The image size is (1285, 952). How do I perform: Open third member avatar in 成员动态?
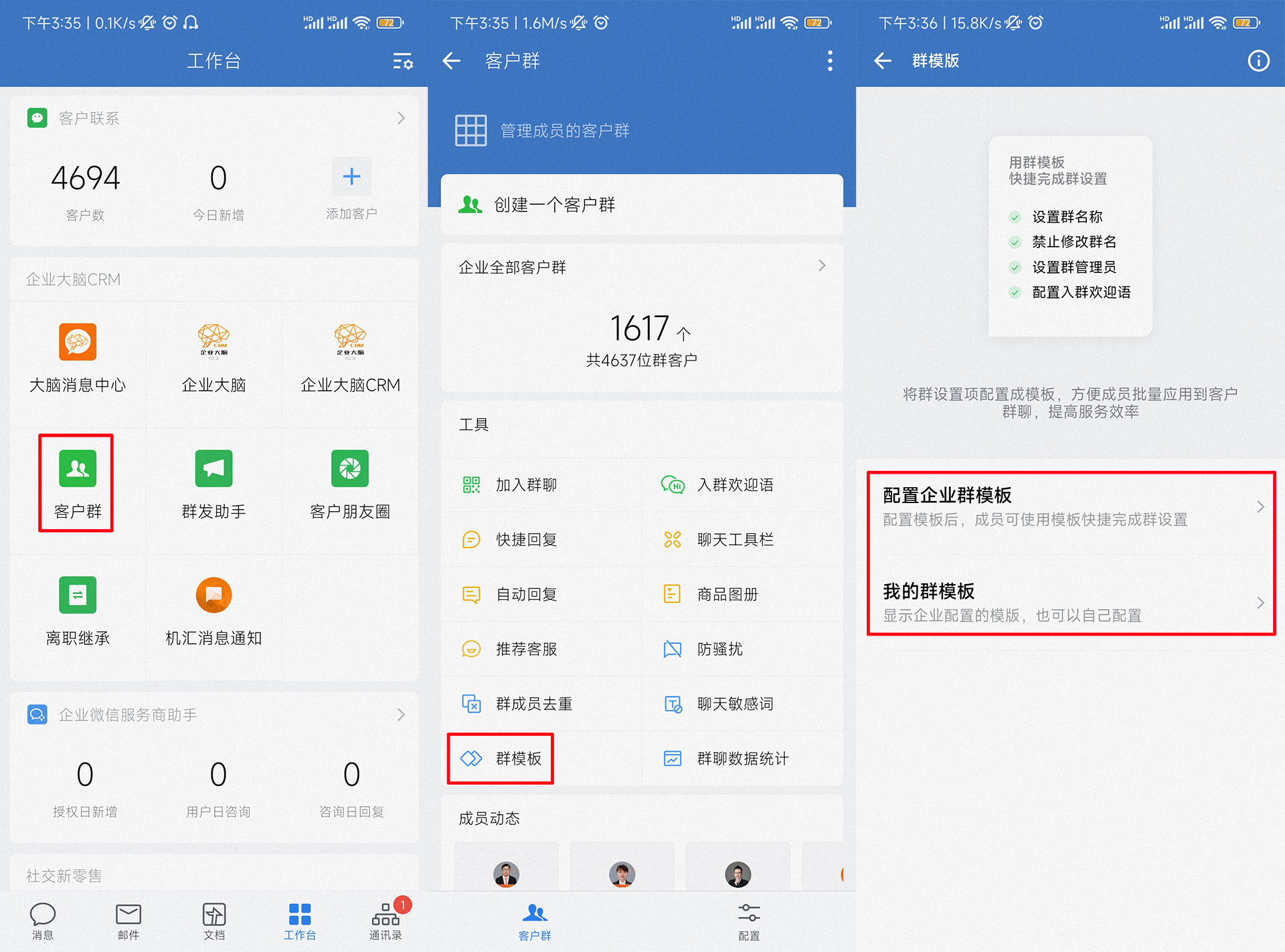[x=738, y=874]
